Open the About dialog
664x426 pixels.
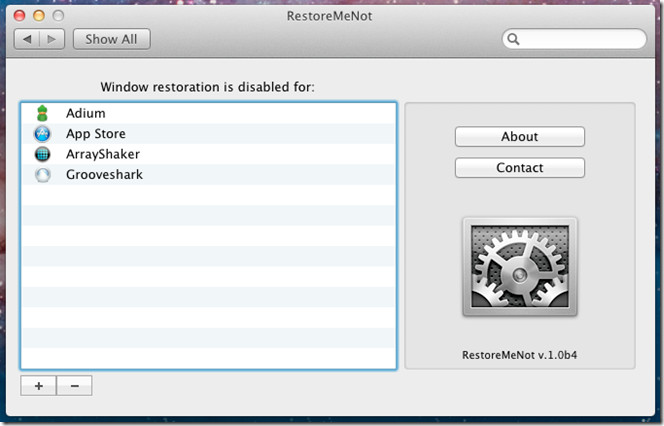click(x=520, y=137)
